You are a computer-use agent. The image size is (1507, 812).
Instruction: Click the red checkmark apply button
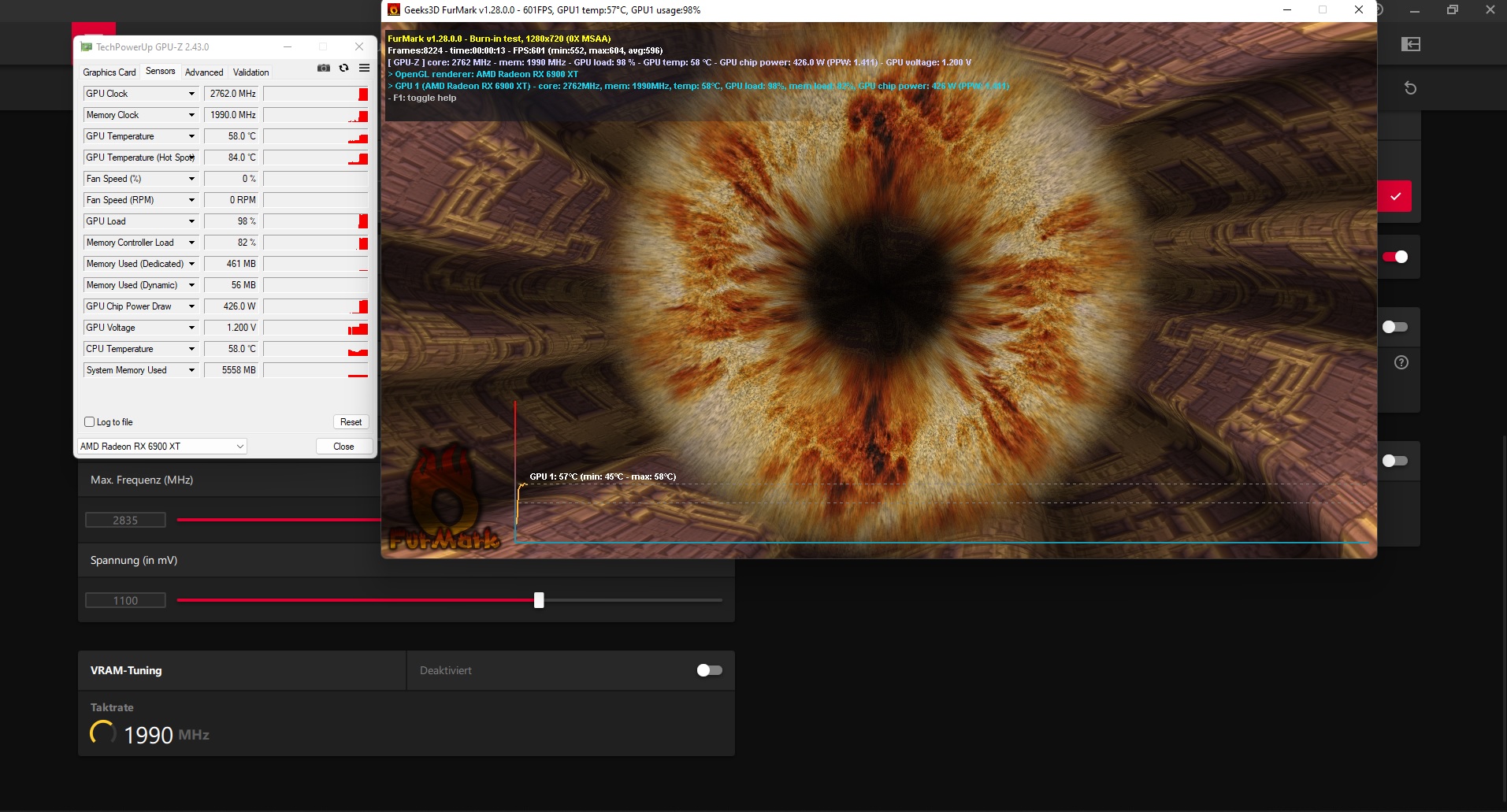[1395, 196]
